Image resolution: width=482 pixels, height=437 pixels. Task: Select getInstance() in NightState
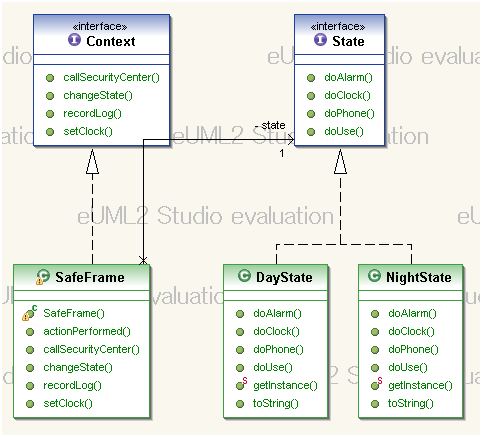[x=420, y=385]
